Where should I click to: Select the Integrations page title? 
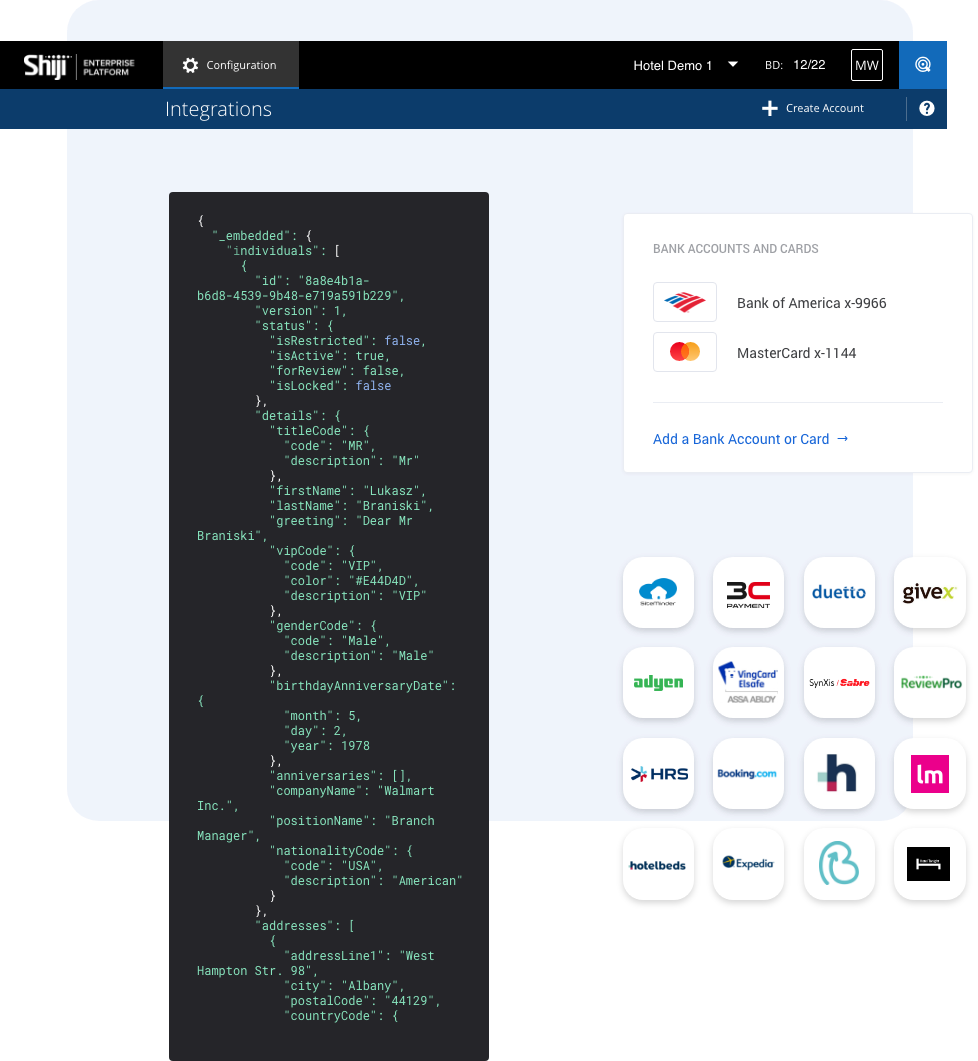[218, 109]
